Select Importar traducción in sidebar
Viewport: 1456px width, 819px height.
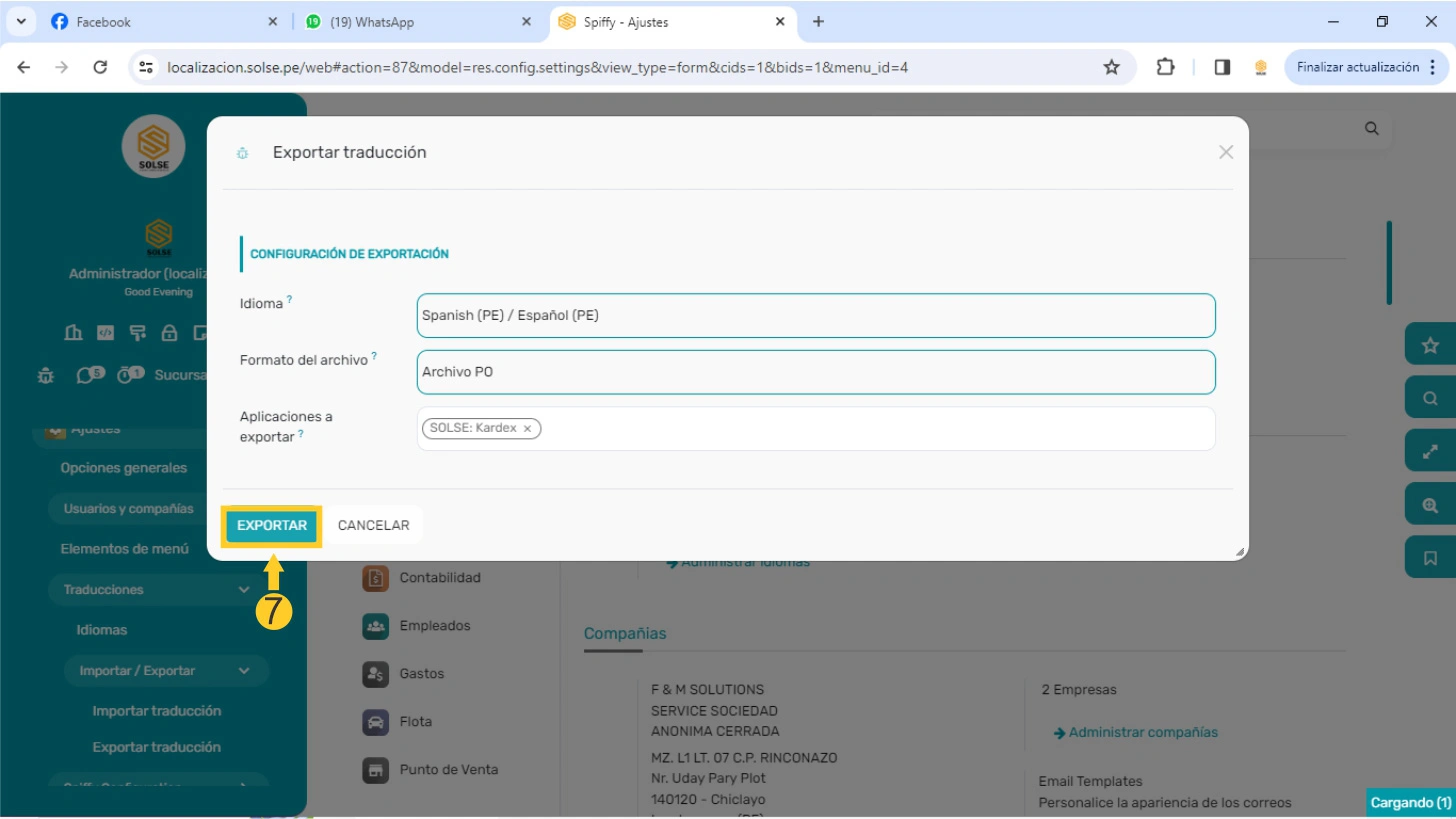tap(156, 711)
